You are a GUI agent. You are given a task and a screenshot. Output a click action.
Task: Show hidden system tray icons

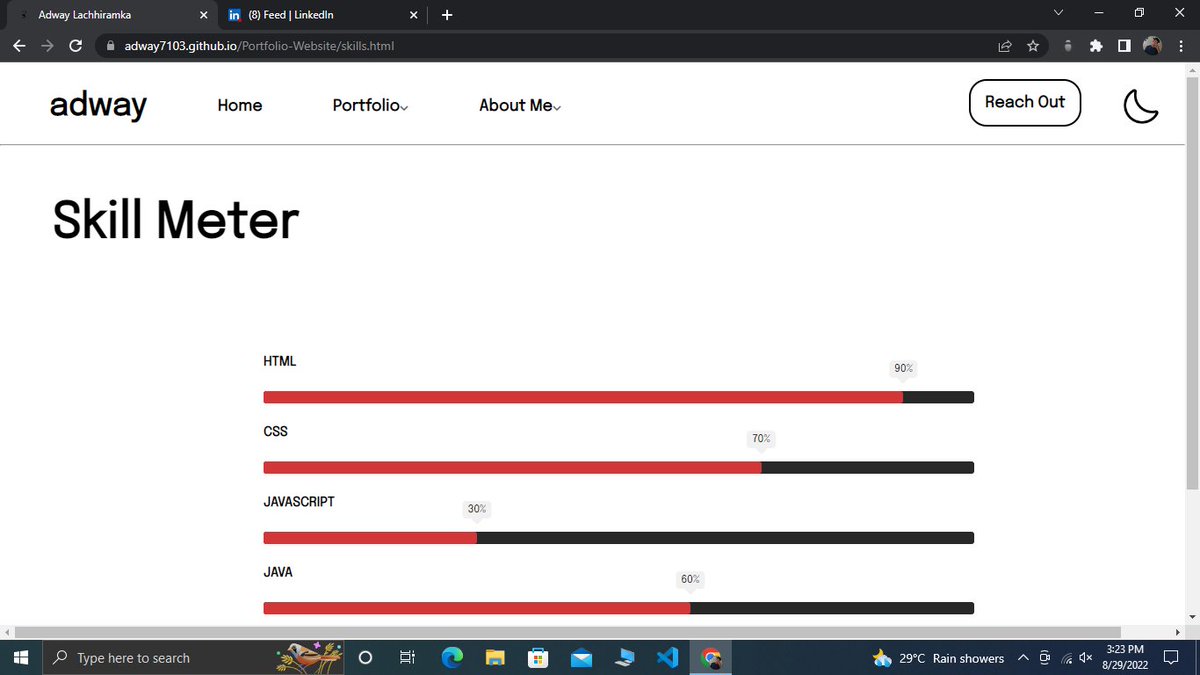(1023, 658)
